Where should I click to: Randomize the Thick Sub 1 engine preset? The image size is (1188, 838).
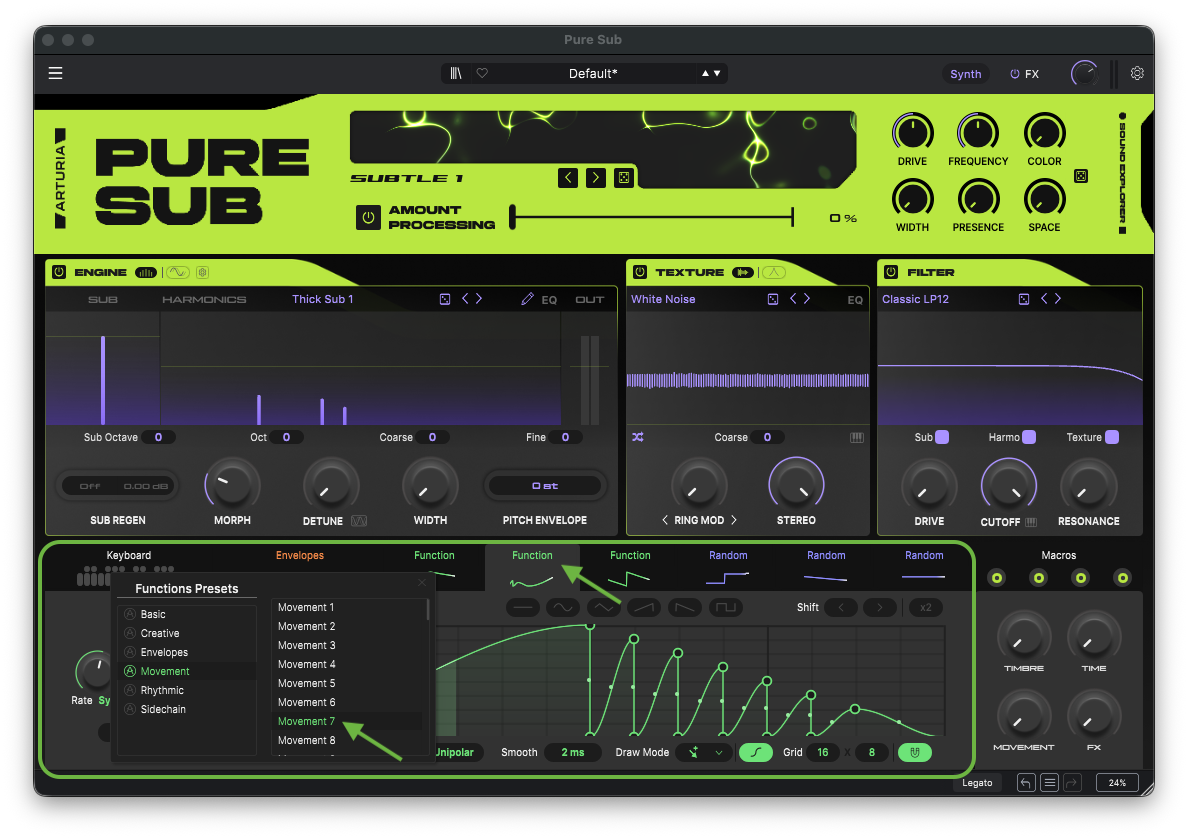445,299
